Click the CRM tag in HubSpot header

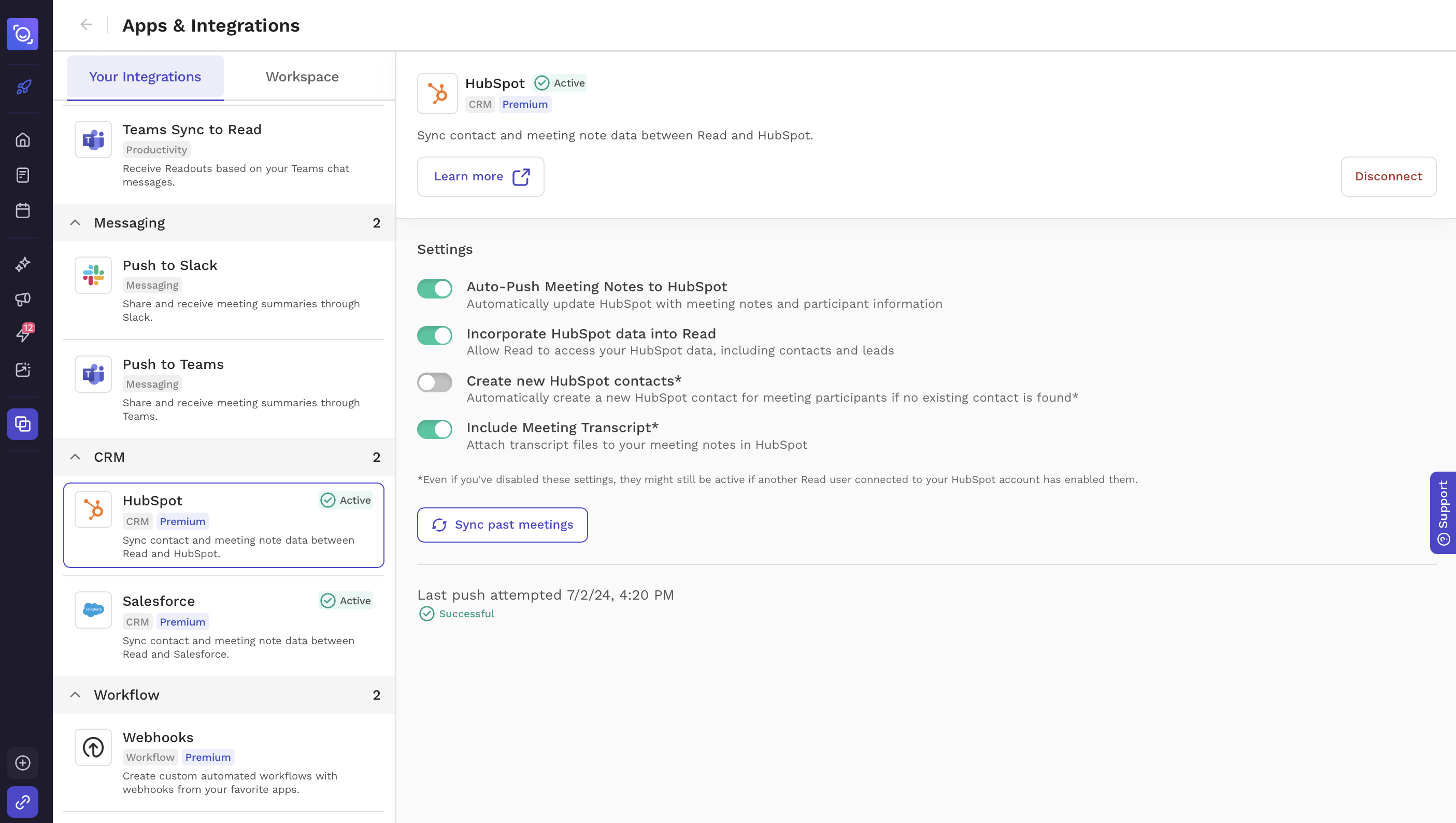(x=480, y=105)
